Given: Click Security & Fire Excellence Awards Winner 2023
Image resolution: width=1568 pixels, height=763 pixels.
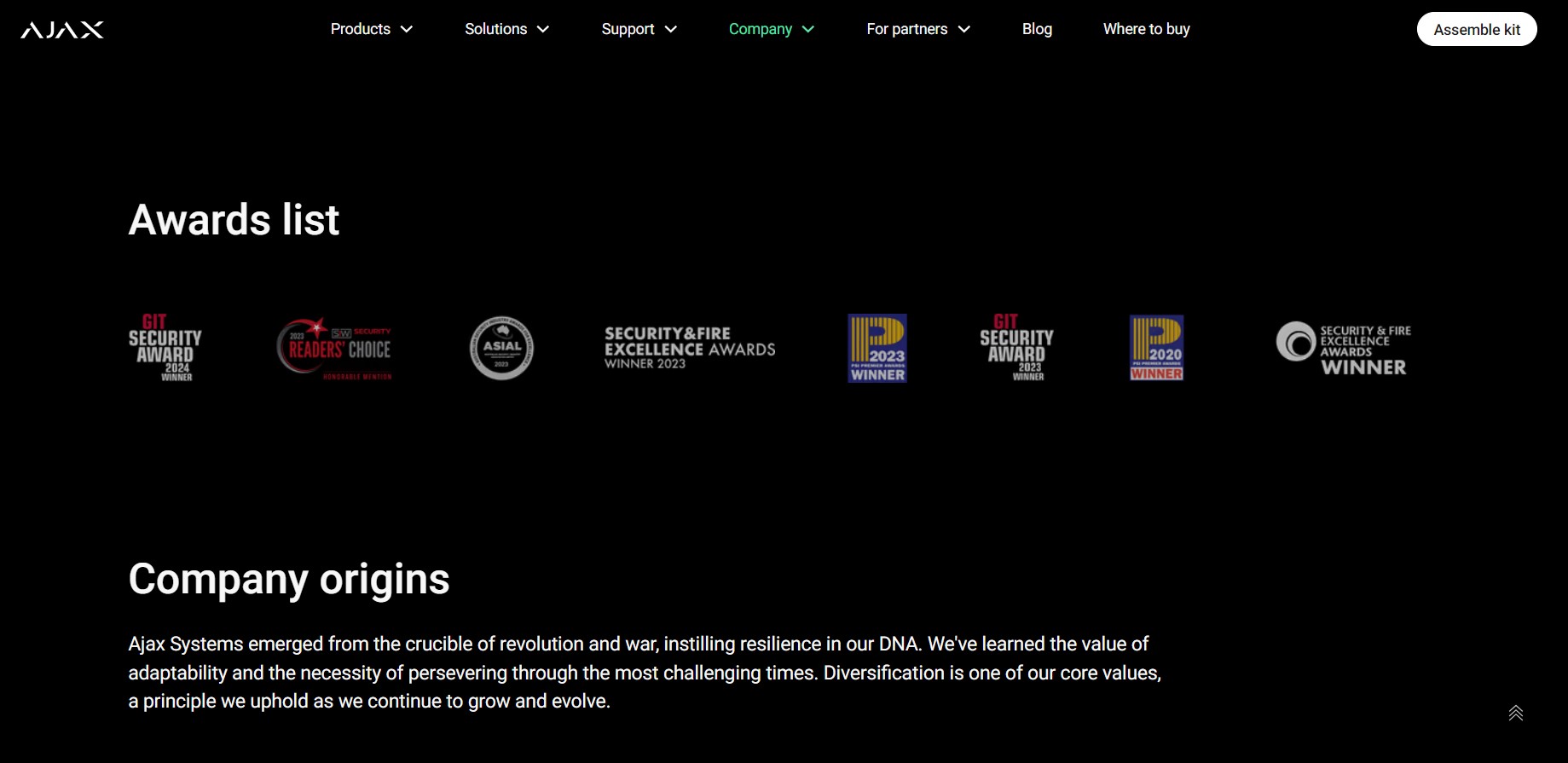Looking at the screenshot, I should 690,348.
